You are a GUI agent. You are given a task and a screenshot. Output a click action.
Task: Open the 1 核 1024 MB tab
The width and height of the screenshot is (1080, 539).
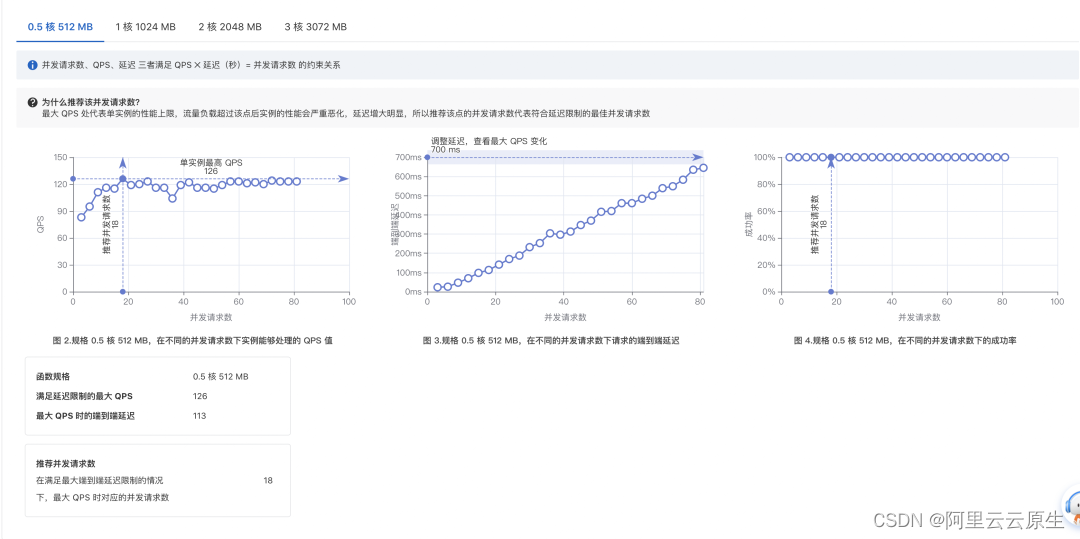coord(145,27)
